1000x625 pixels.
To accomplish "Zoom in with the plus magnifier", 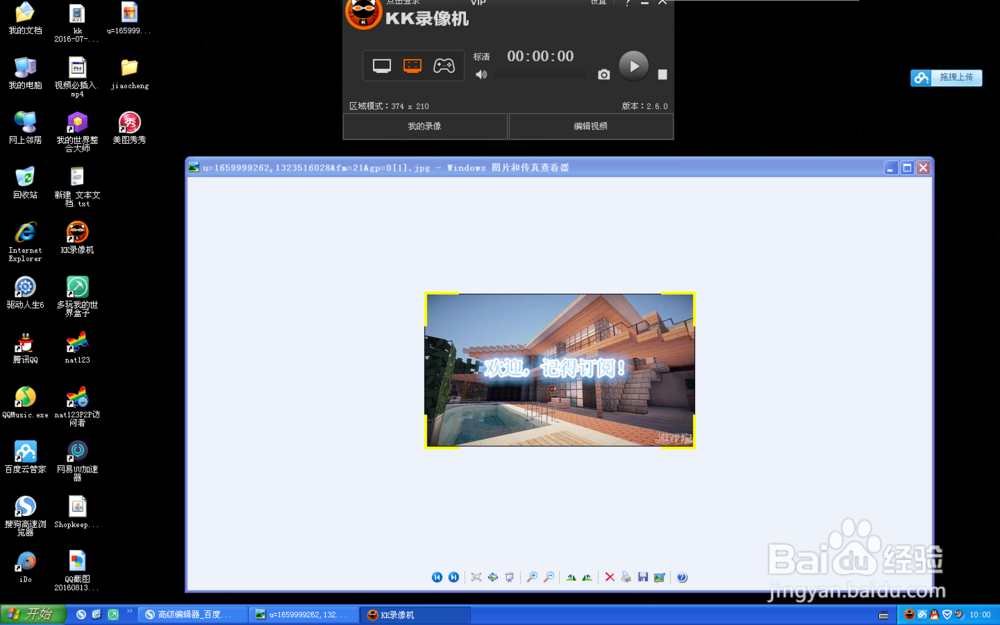I will tap(532, 577).
